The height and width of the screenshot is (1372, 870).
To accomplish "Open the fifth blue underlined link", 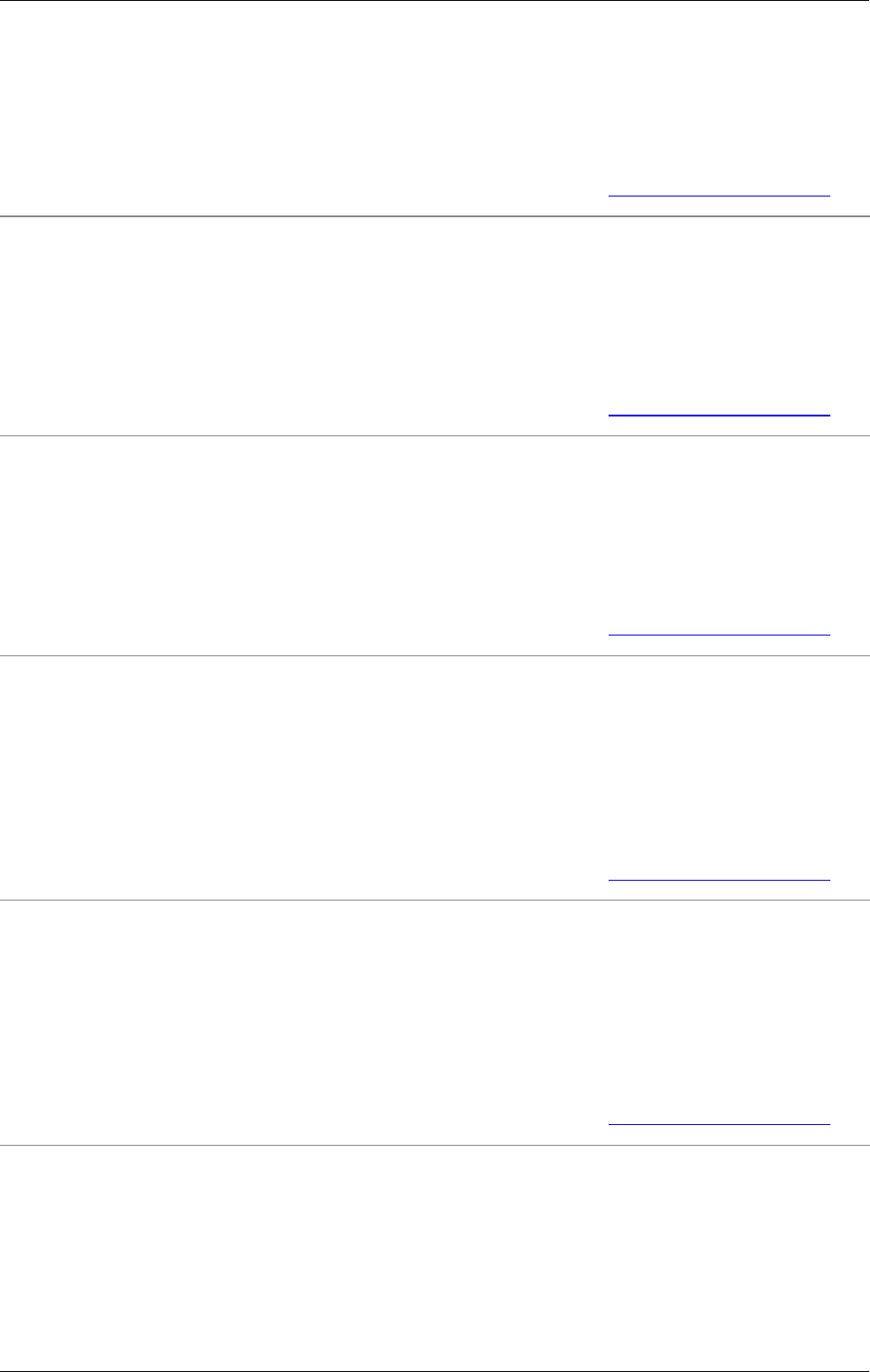I will (x=719, y=1123).
